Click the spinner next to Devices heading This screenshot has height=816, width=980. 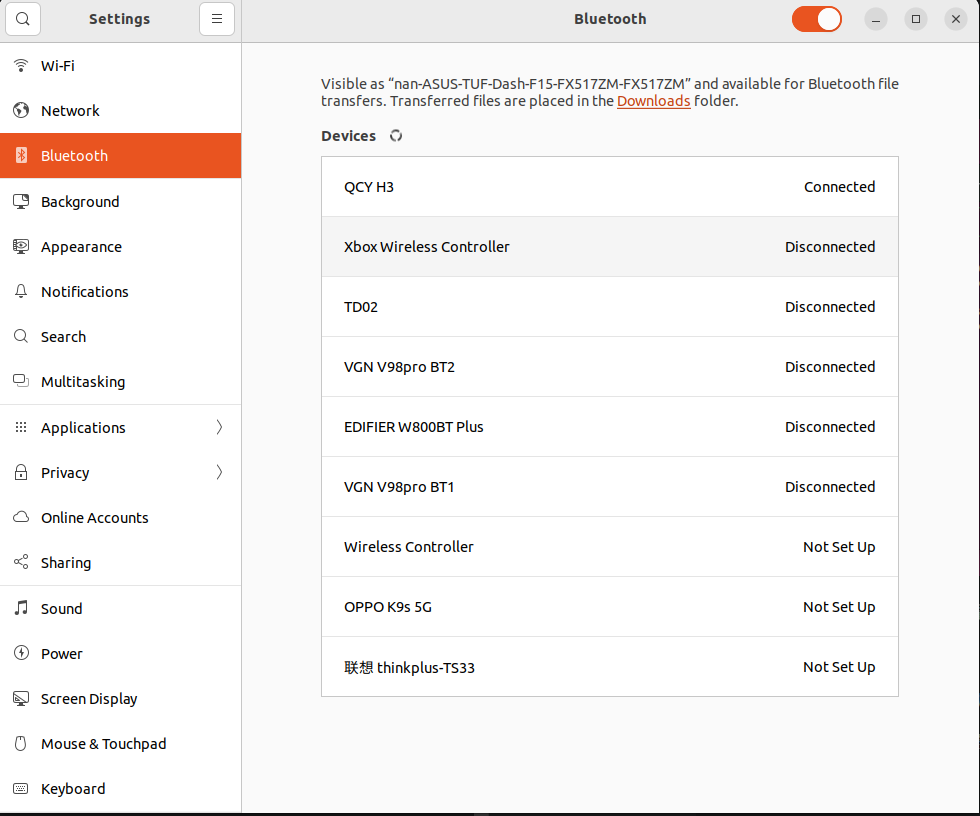396,136
